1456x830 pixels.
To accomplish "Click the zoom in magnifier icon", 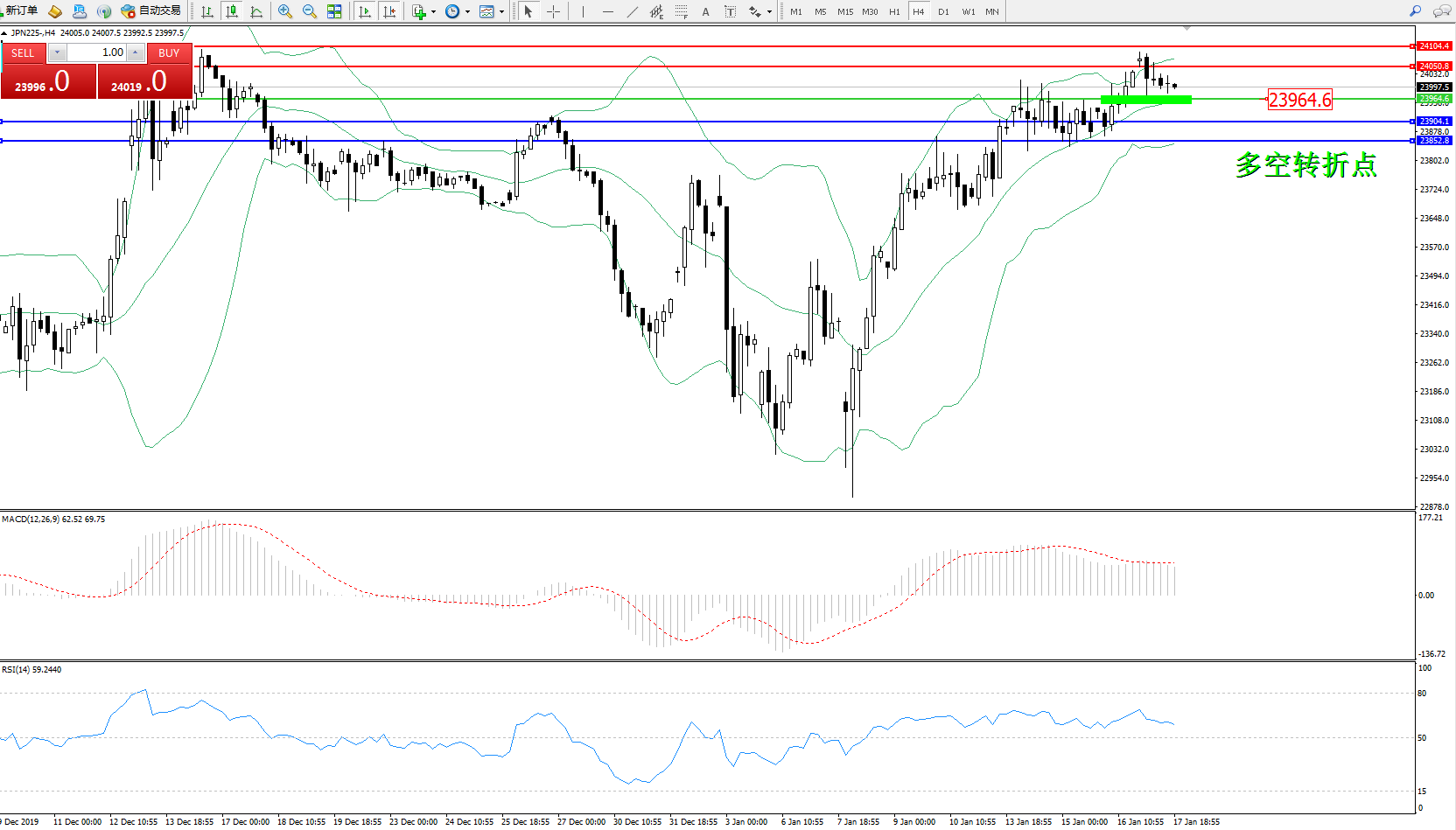I will (284, 11).
